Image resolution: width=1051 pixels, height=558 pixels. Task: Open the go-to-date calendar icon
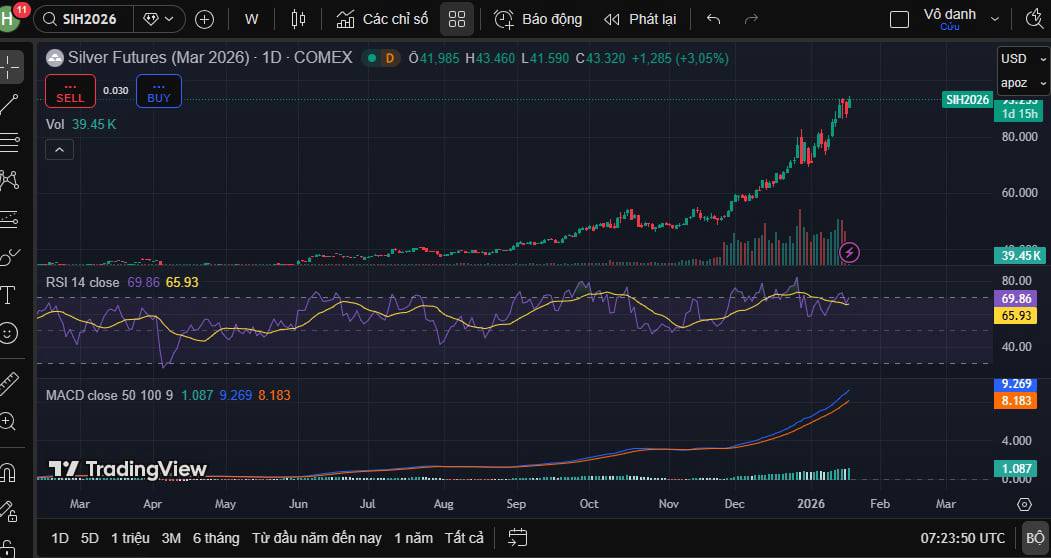click(517, 537)
